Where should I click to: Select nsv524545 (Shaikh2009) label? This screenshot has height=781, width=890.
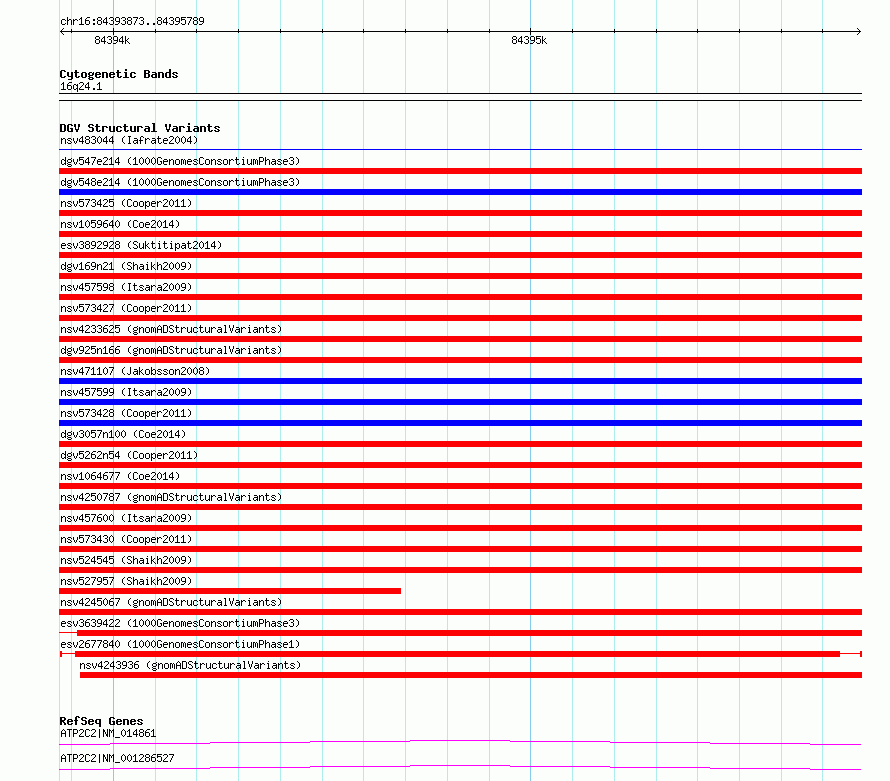[x=126, y=560]
